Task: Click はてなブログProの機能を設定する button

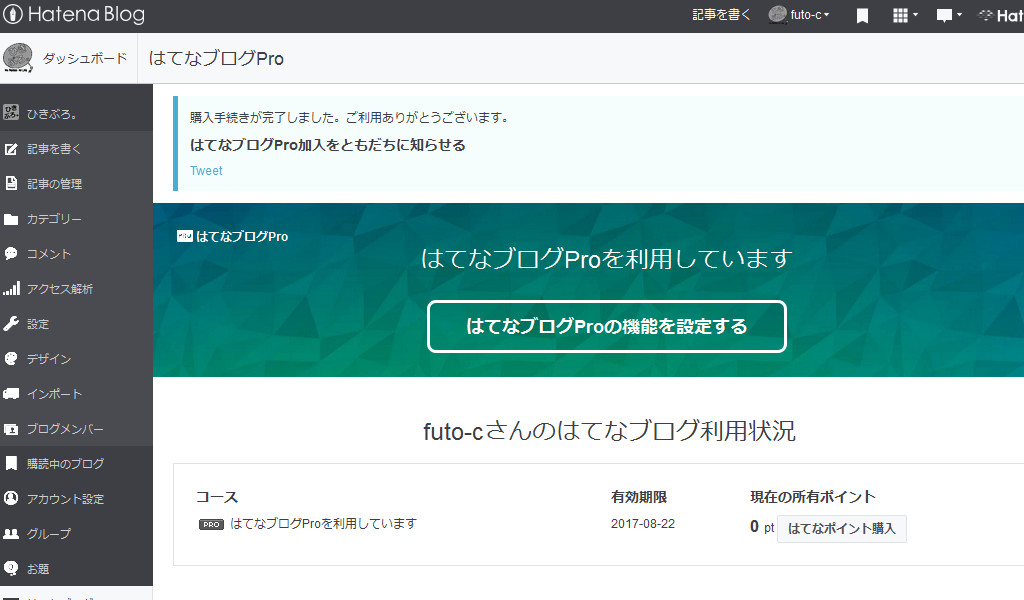Action: (x=607, y=326)
